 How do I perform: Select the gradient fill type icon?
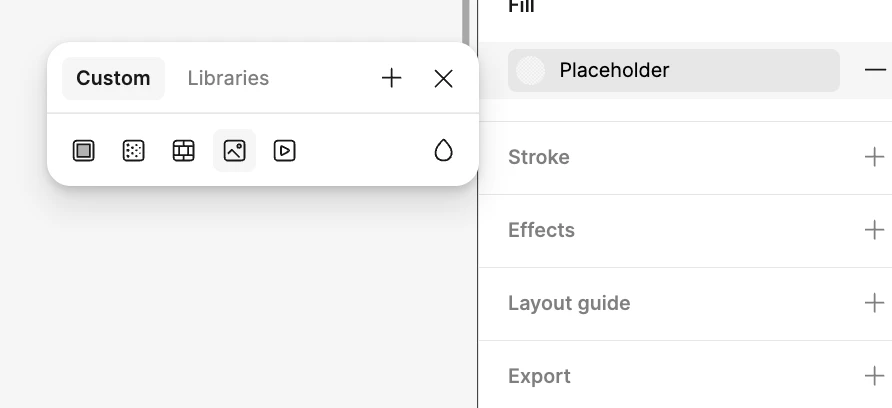(x=134, y=151)
